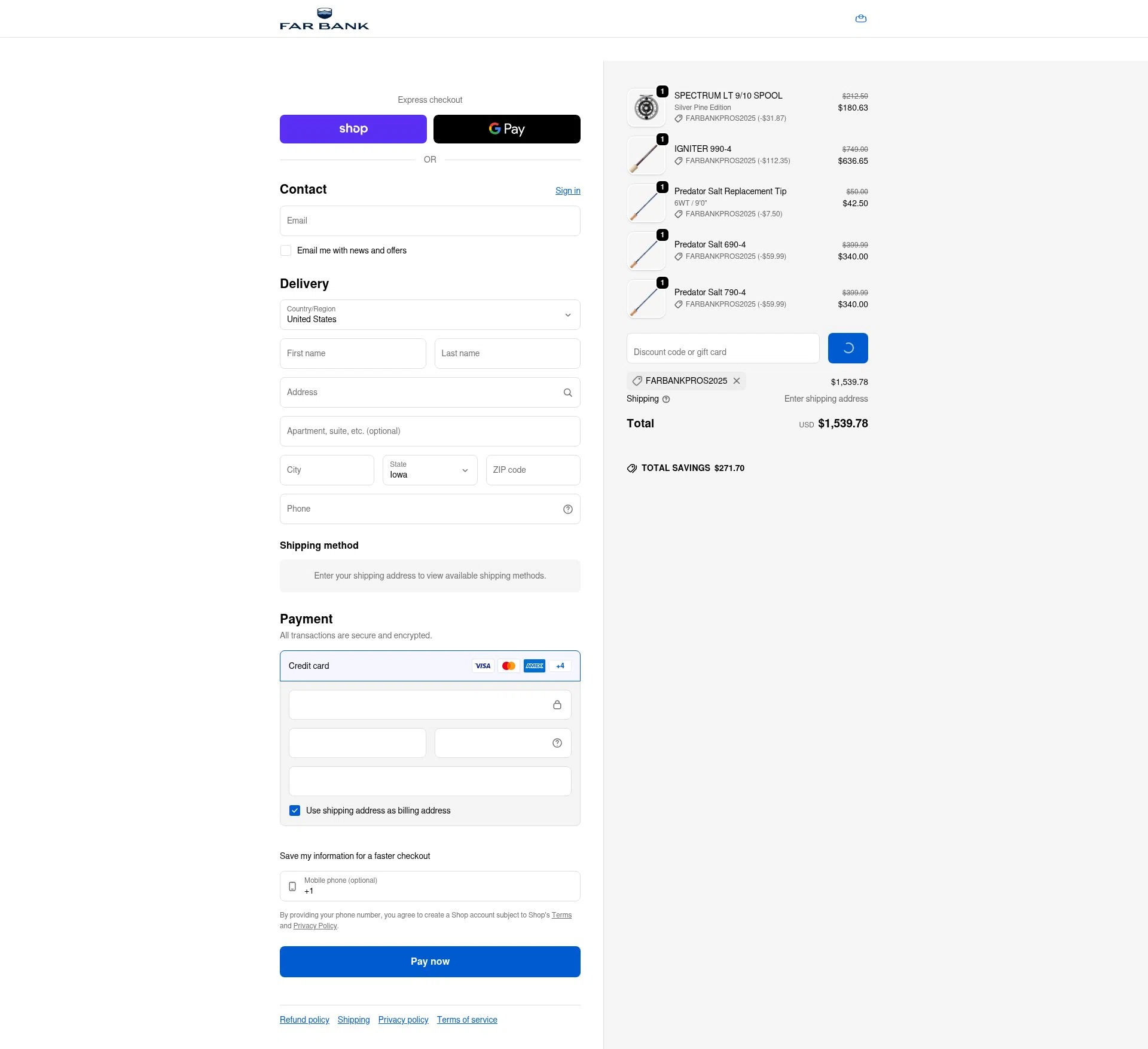Open the Shipping policy link
Image resolution: width=1148 pixels, height=1049 pixels.
click(x=353, y=1020)
